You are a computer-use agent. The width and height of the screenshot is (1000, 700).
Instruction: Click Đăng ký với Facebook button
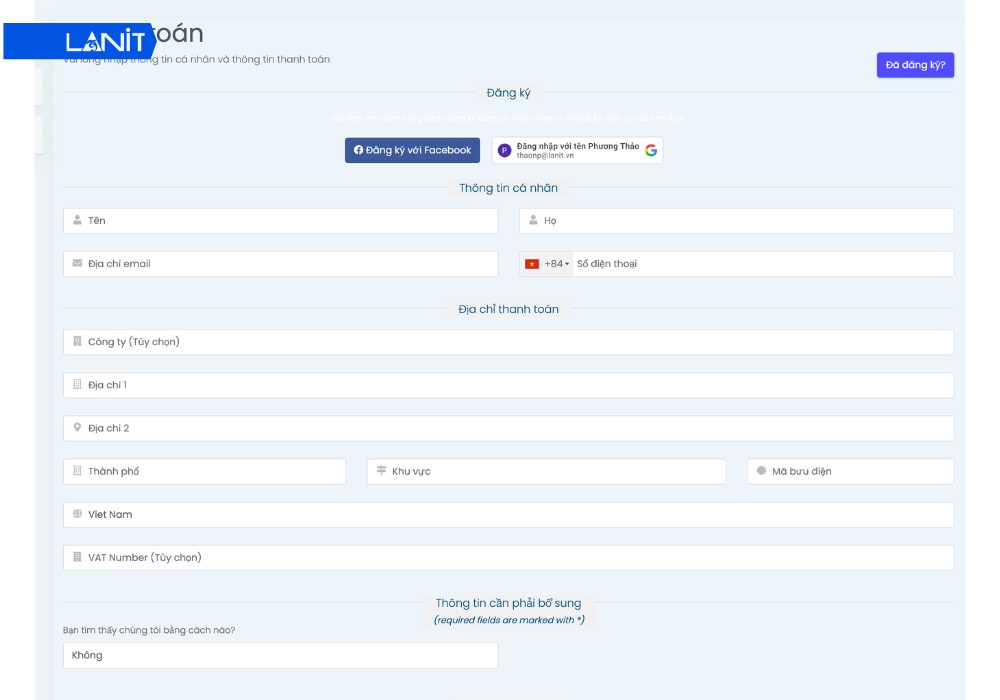point(412,150)
